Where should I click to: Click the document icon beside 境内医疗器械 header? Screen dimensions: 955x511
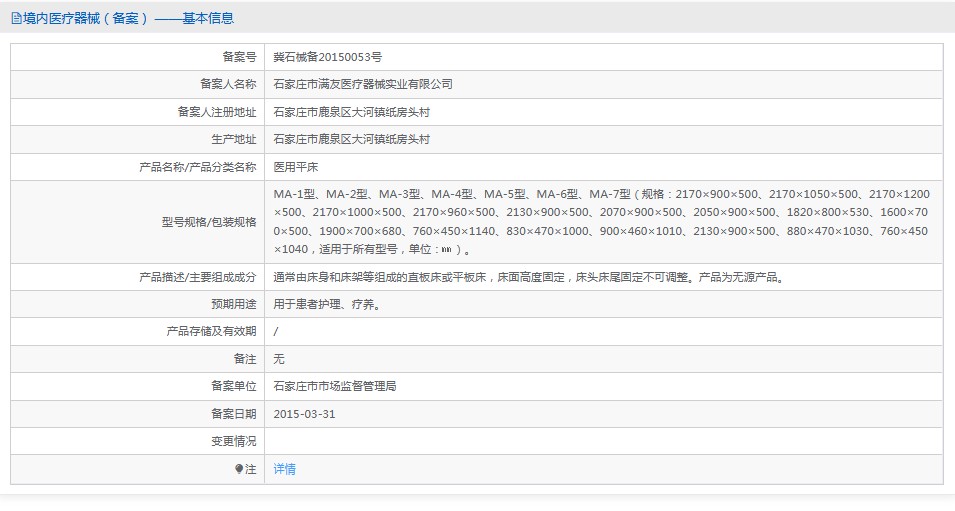pyautogui.click(x=16, y=19)
